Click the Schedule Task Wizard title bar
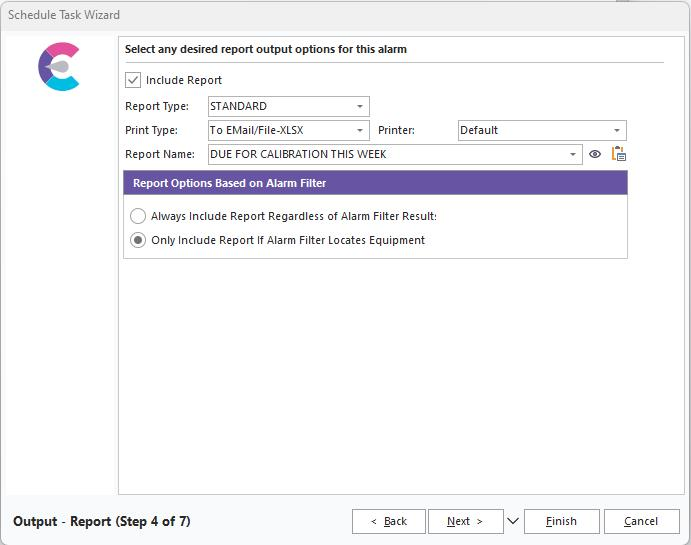 300,15
